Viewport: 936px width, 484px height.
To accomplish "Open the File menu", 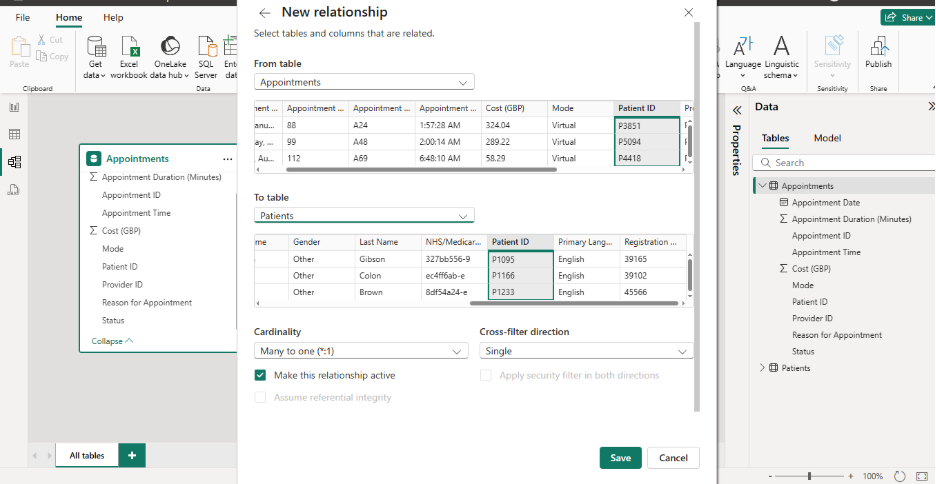I will [x=23, y=17].
